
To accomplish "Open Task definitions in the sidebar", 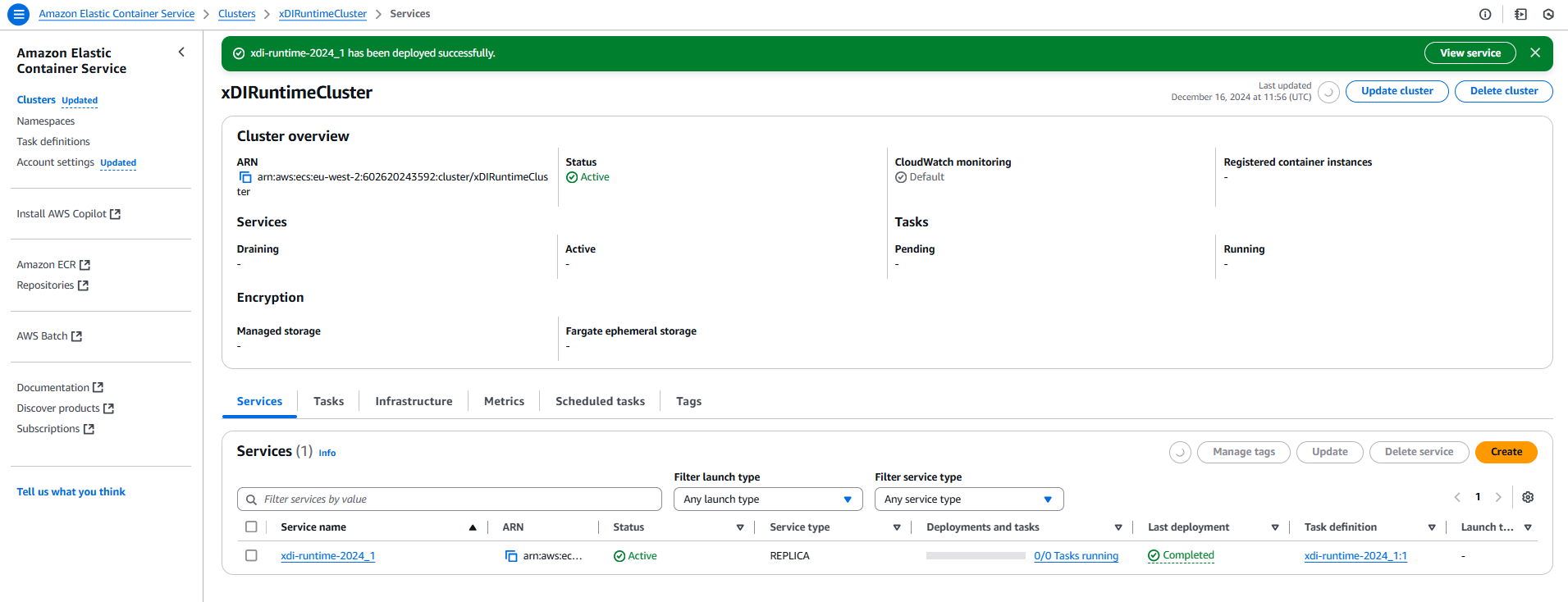I will click(53, 142).
